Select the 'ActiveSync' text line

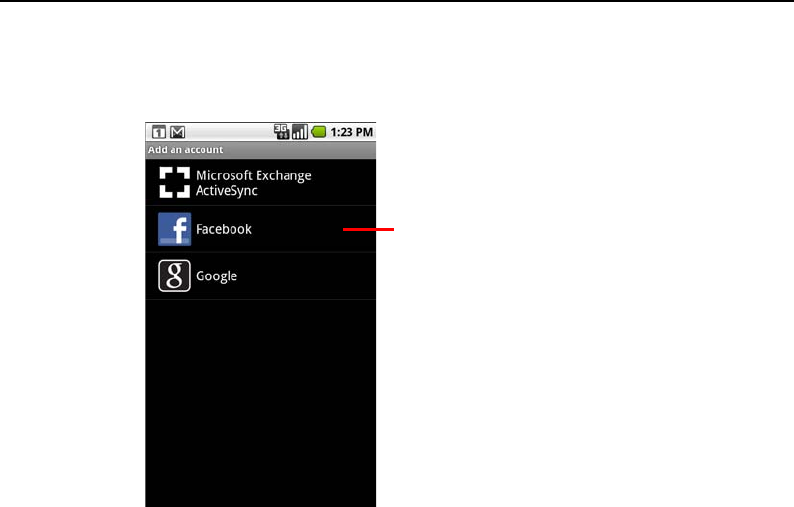[227, 191]
